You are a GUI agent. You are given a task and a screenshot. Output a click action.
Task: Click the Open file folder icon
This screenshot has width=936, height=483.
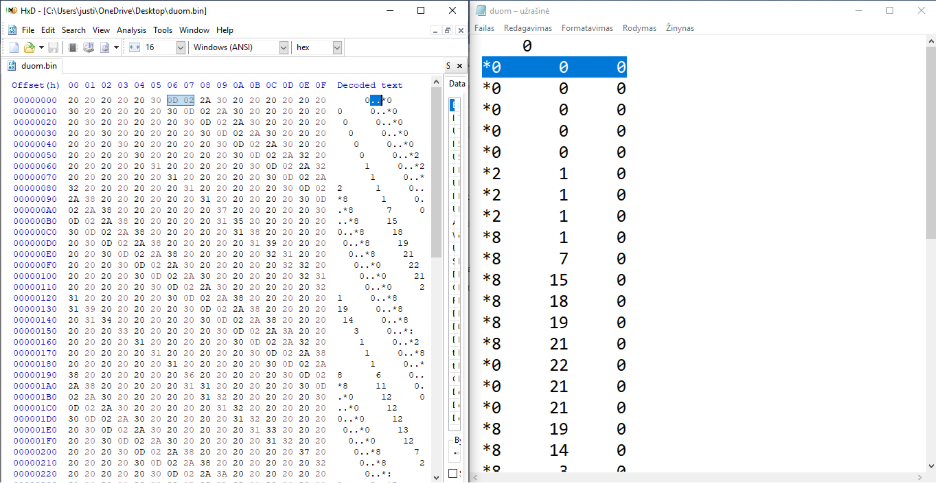(29, 47)
